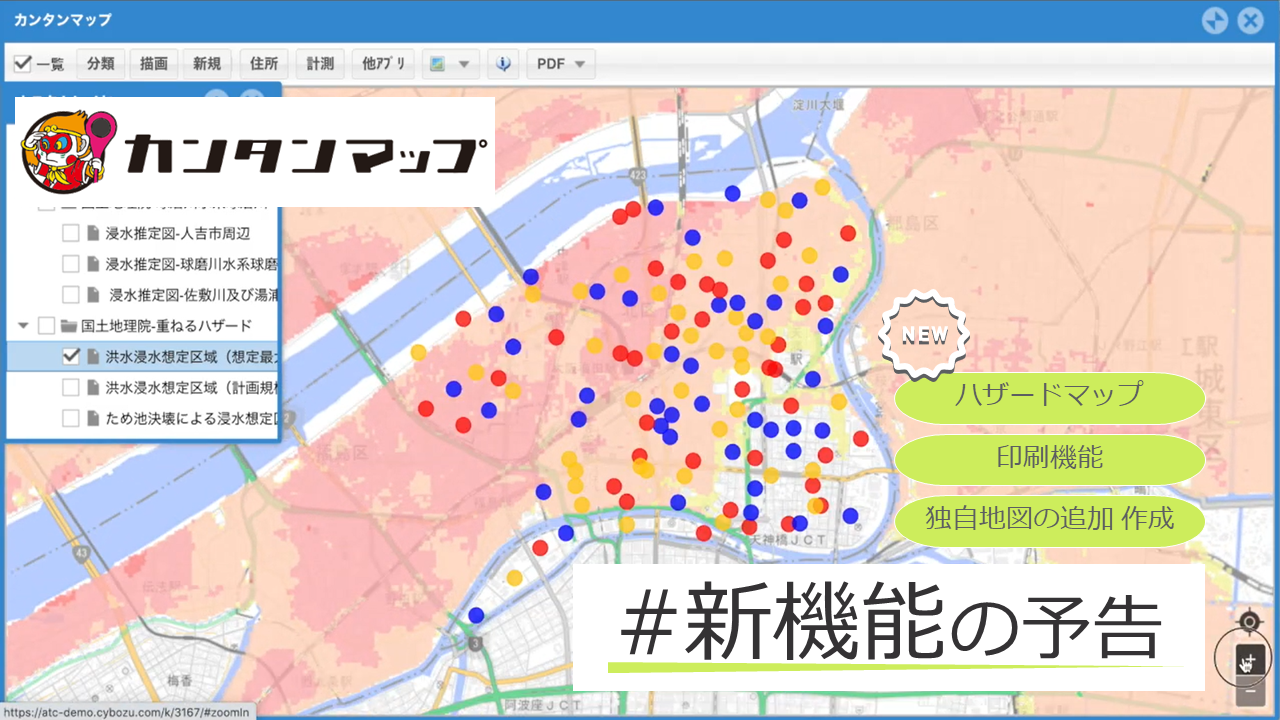Check the 浸水推定図-球磨川水系 layer checkbox
Viewport: 1280px width, 720px height.
pyautogui.click(x=71, y=264)
